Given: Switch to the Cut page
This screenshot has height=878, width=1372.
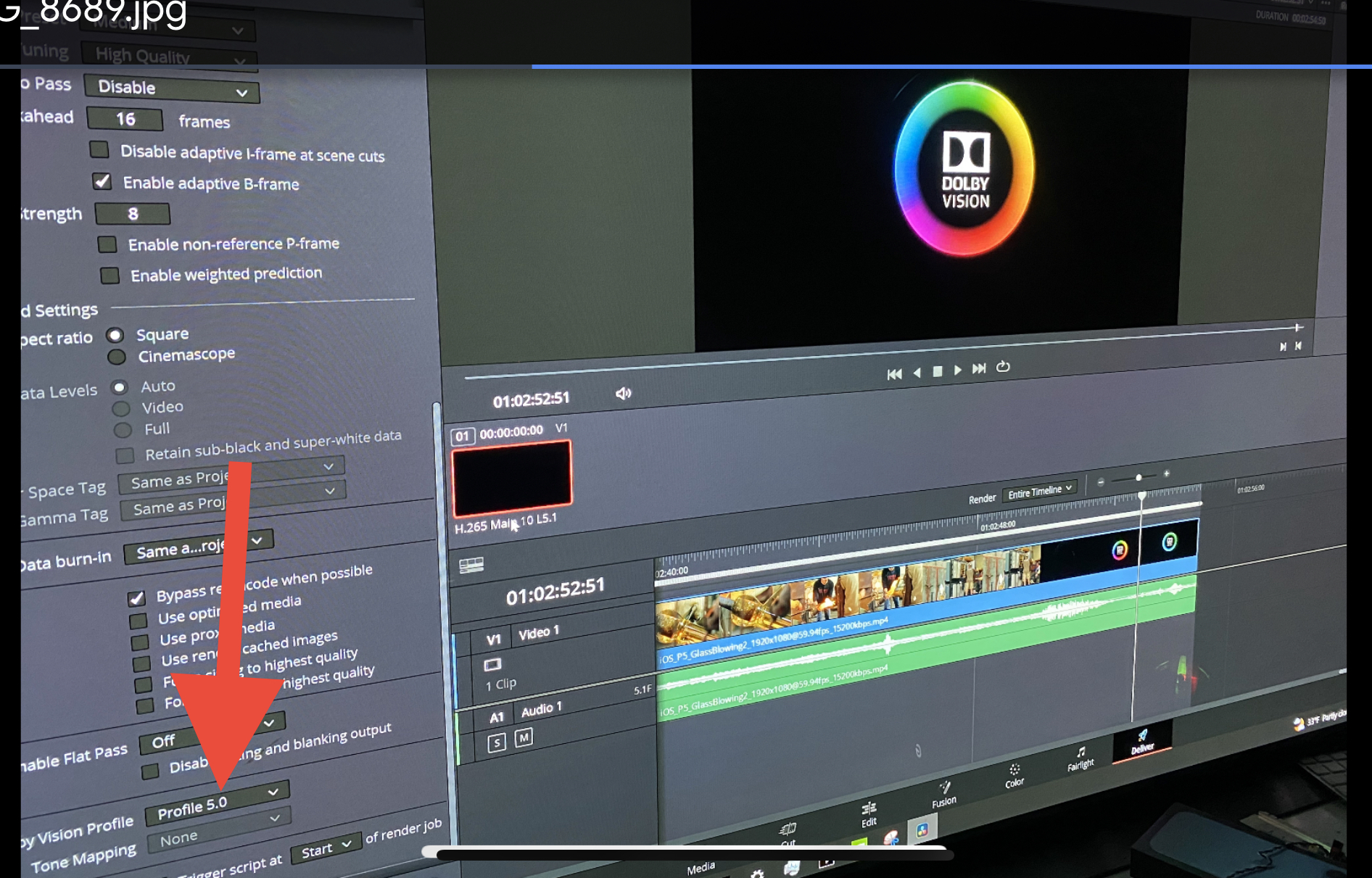Looking at the screenshot, I should (788, 832).
